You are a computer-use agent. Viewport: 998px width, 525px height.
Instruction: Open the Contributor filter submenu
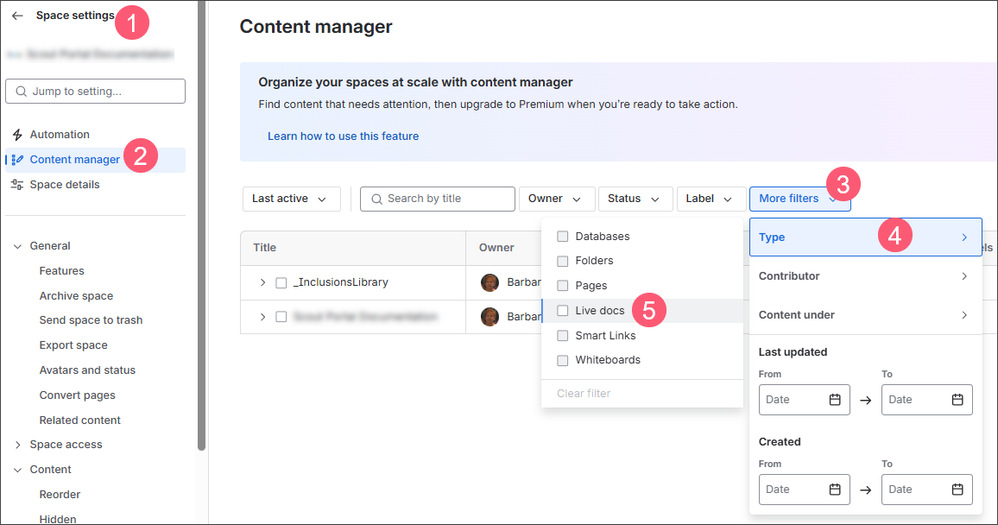click(864, 276)
